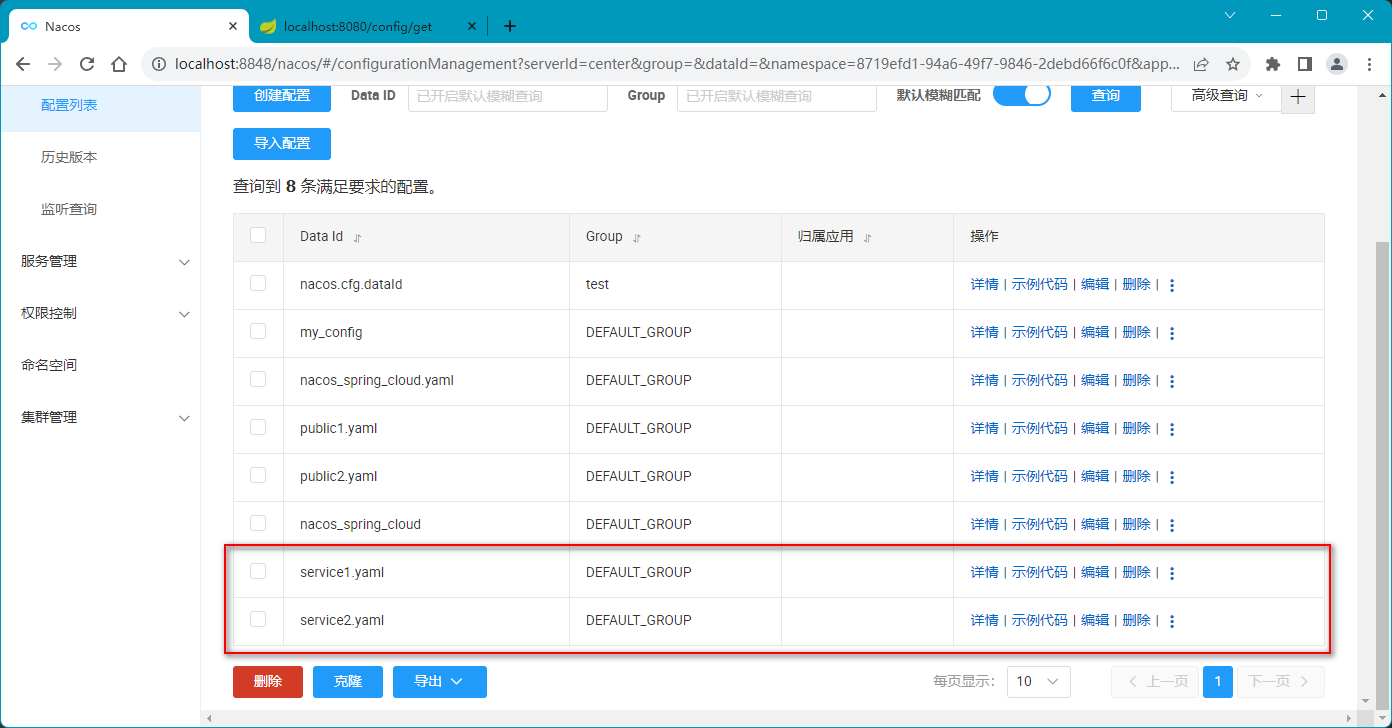Check the service1.yaml row
This screenshot has width=1392, height=728.
258,571
